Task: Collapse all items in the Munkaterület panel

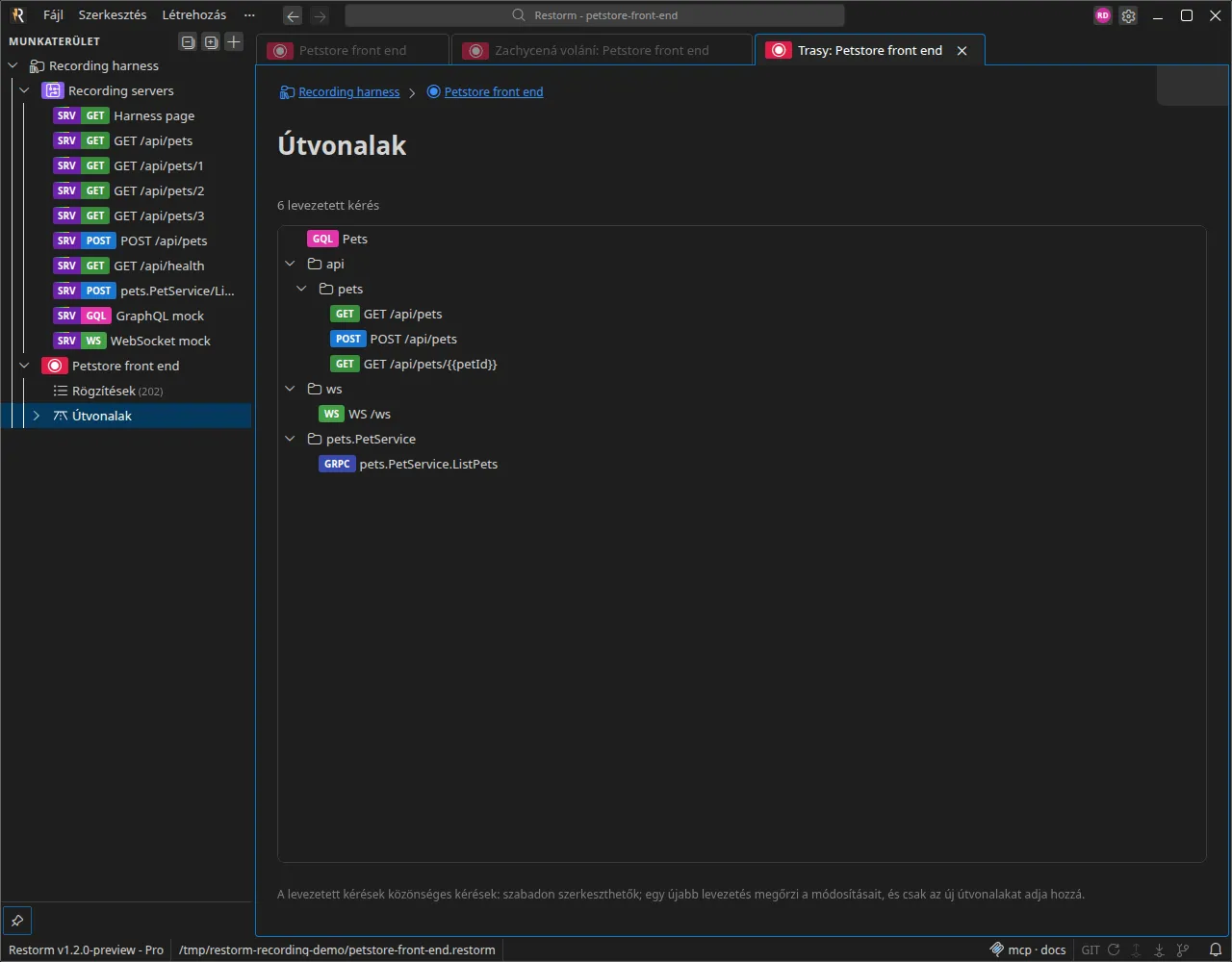Action: [188, 41]
